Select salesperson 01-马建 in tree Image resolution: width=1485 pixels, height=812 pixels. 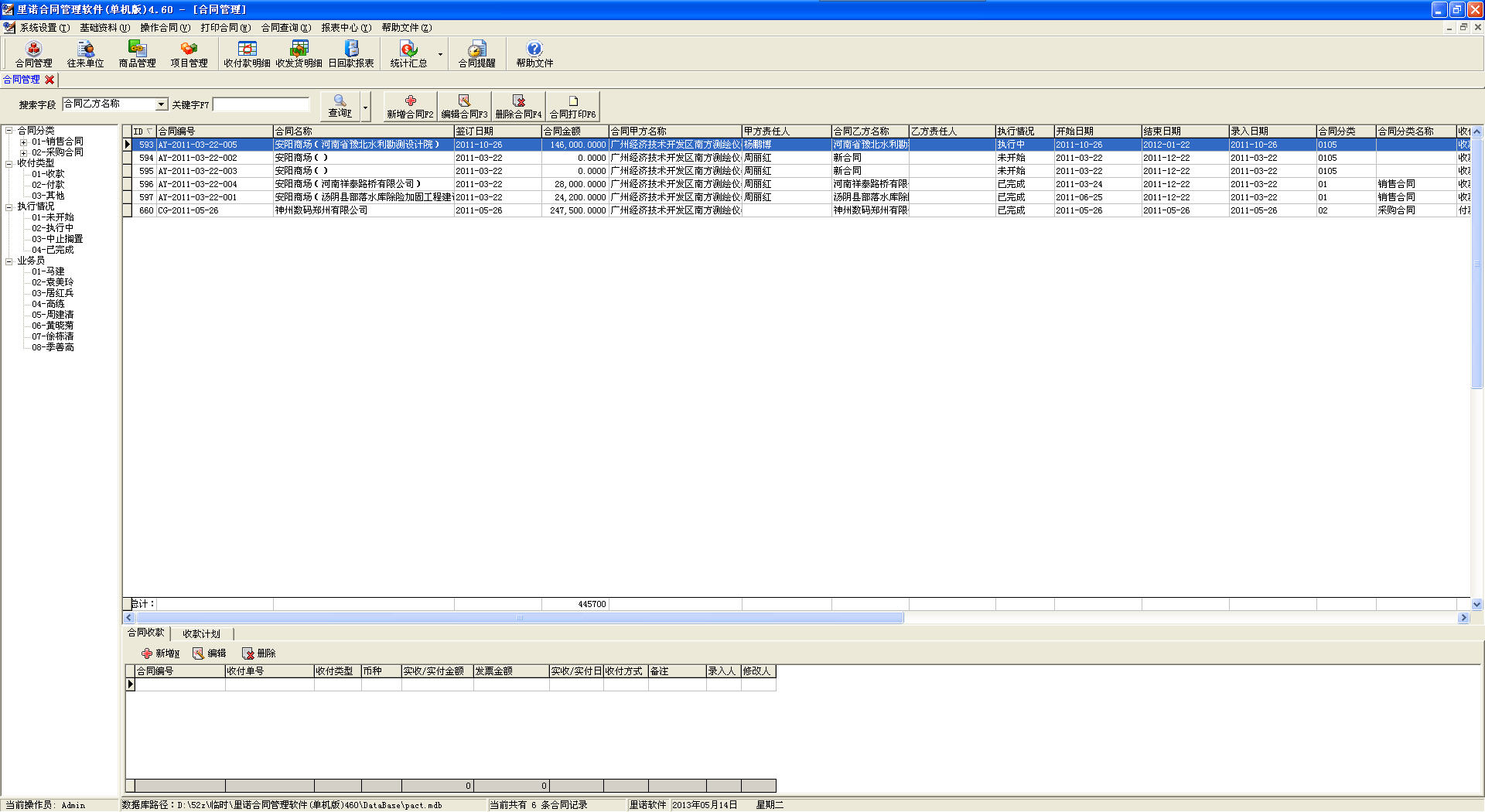coord(48,271)
